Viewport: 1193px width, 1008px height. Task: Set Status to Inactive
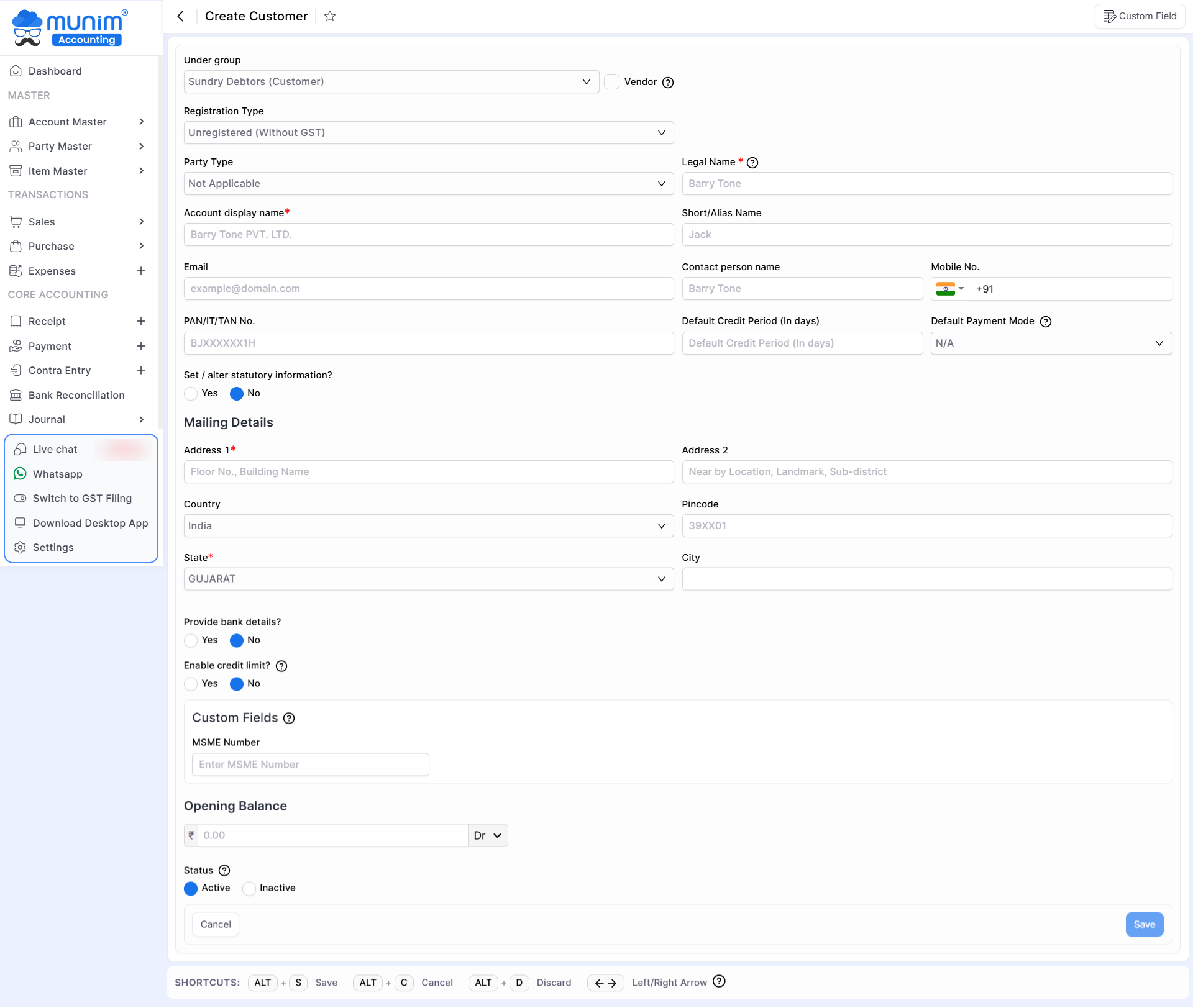[x=249, y=889]
